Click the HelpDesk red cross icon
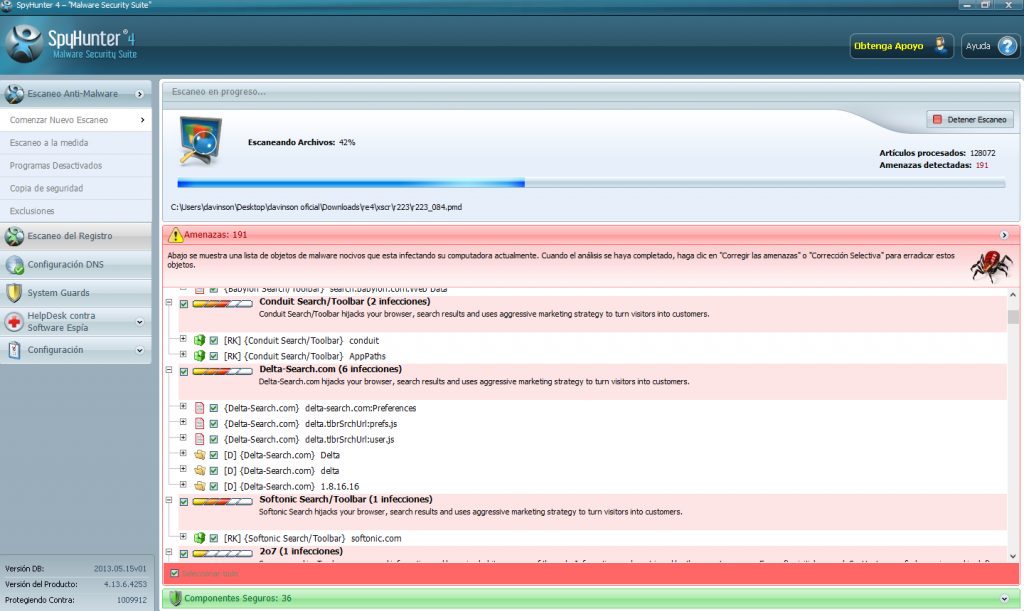This screenshot has width=1024, height=611. [14, 321]
